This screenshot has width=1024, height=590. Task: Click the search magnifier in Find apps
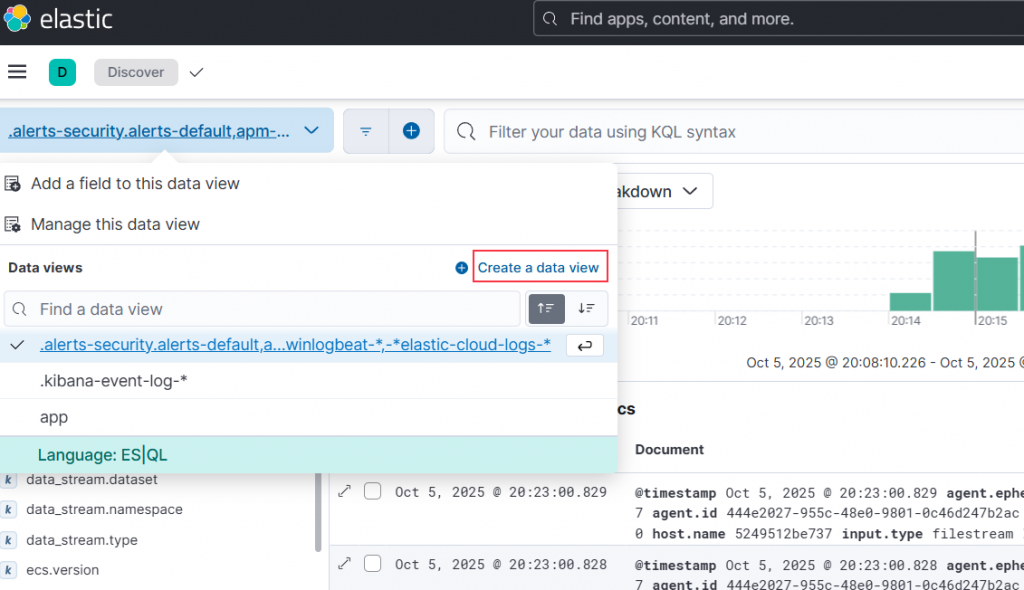point(550,19)
